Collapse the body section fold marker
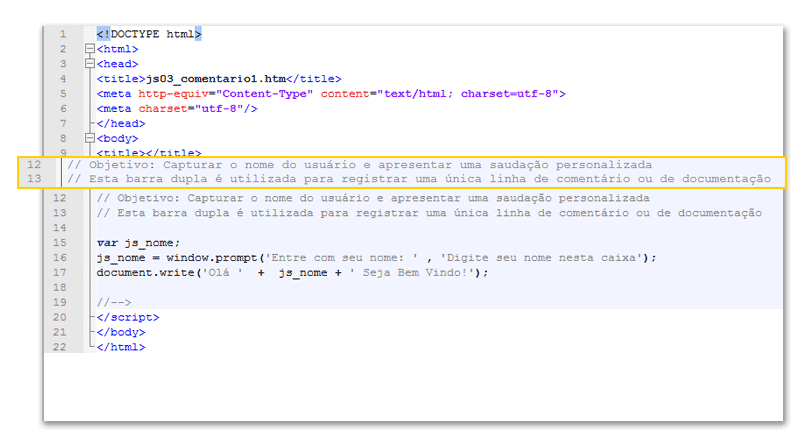Image resolution: width=805 pixels, height=442 pixels. coord(90,138)
